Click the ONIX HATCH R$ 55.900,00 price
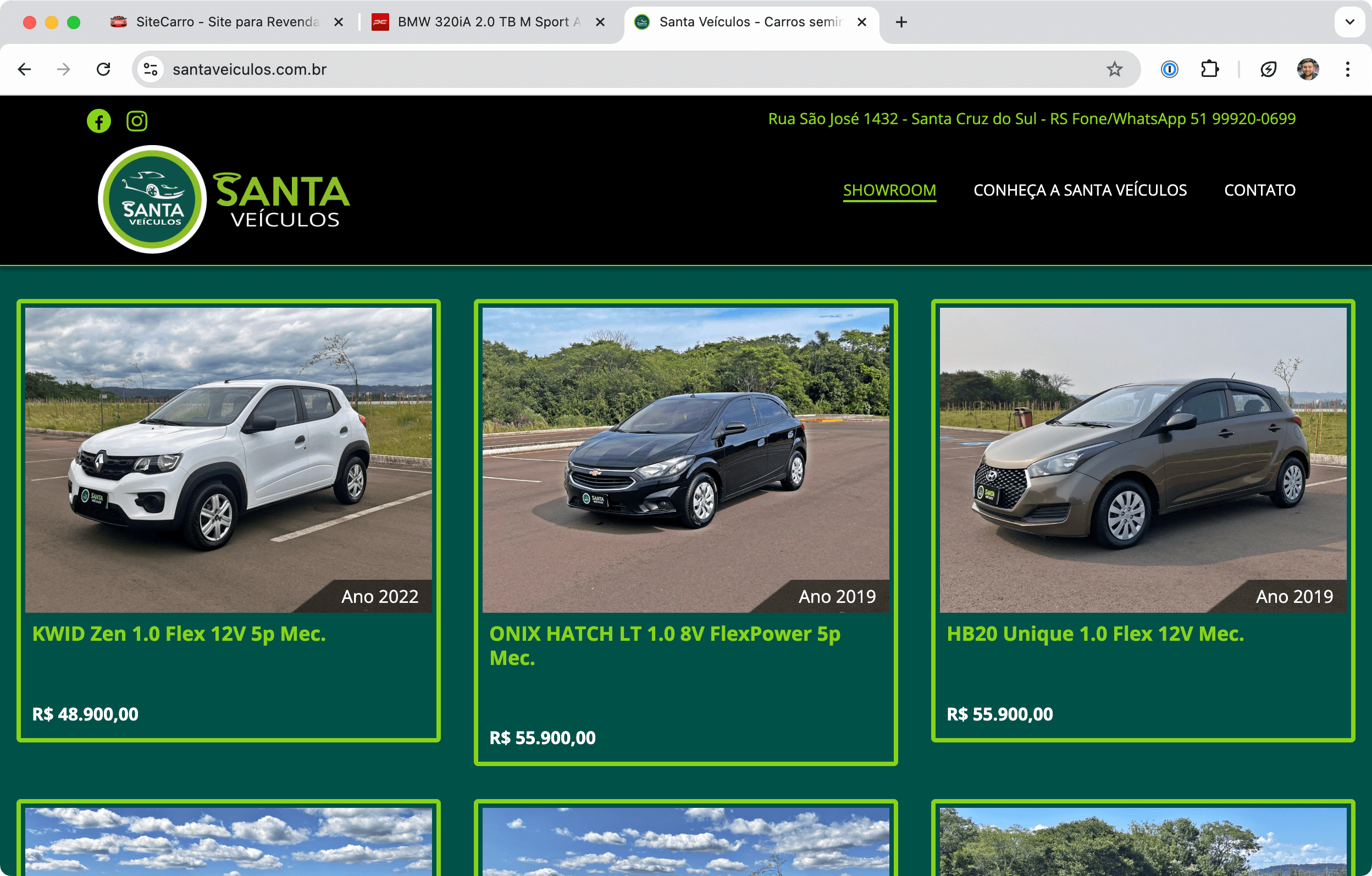 (x=543, y=738)
